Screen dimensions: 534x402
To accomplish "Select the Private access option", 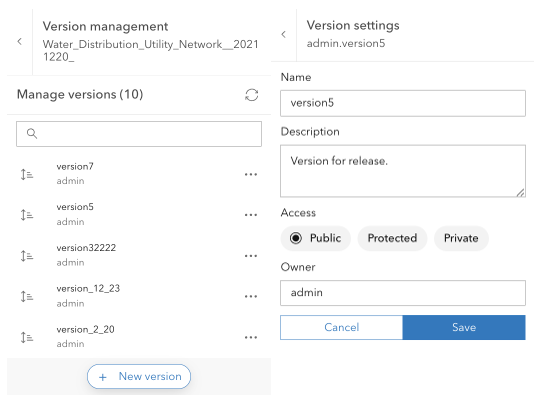I will pyautogui.click(x=461, y=238).
